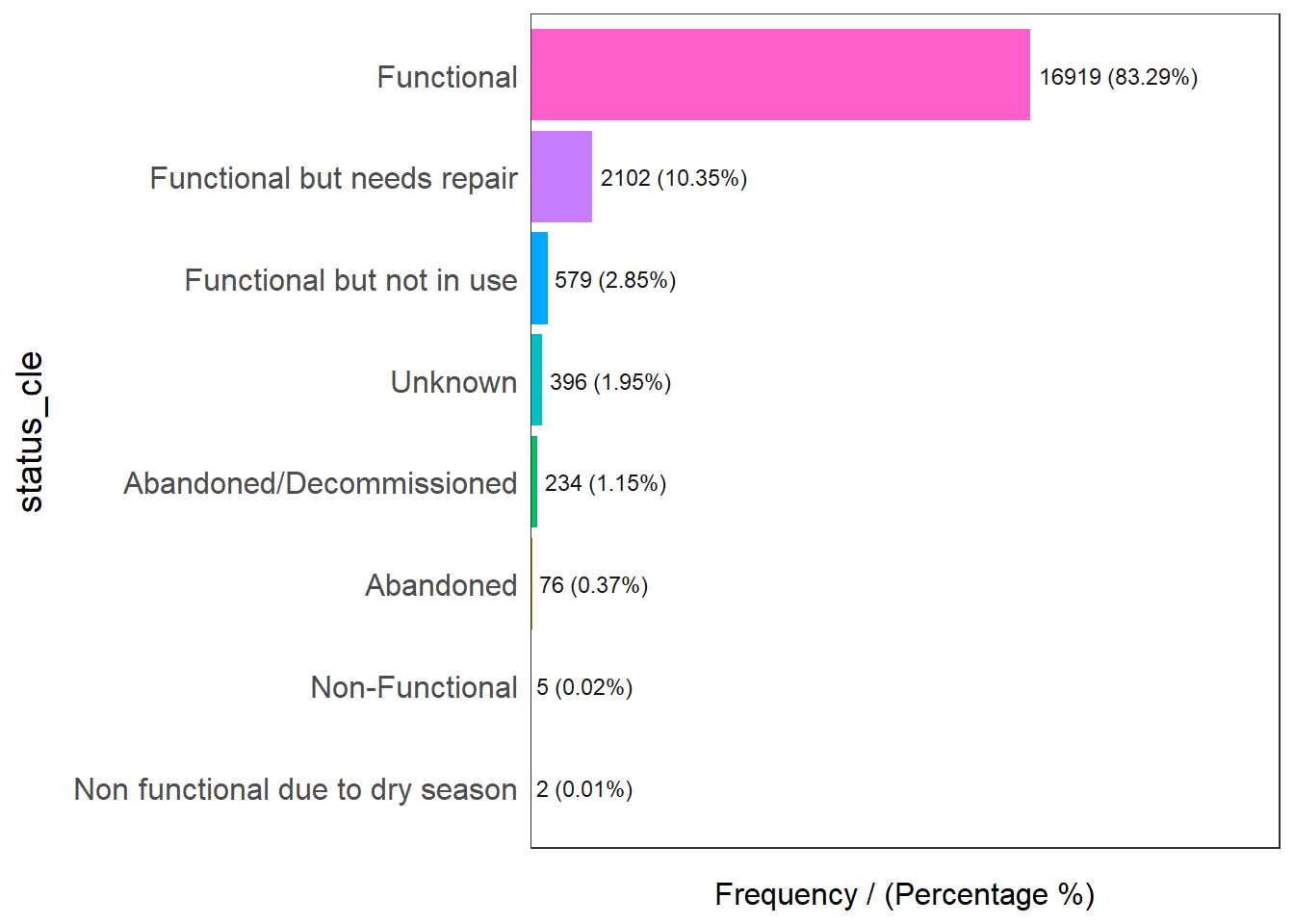
Task: Click the "Functional but needs repair" label
Action: (333, 178)
